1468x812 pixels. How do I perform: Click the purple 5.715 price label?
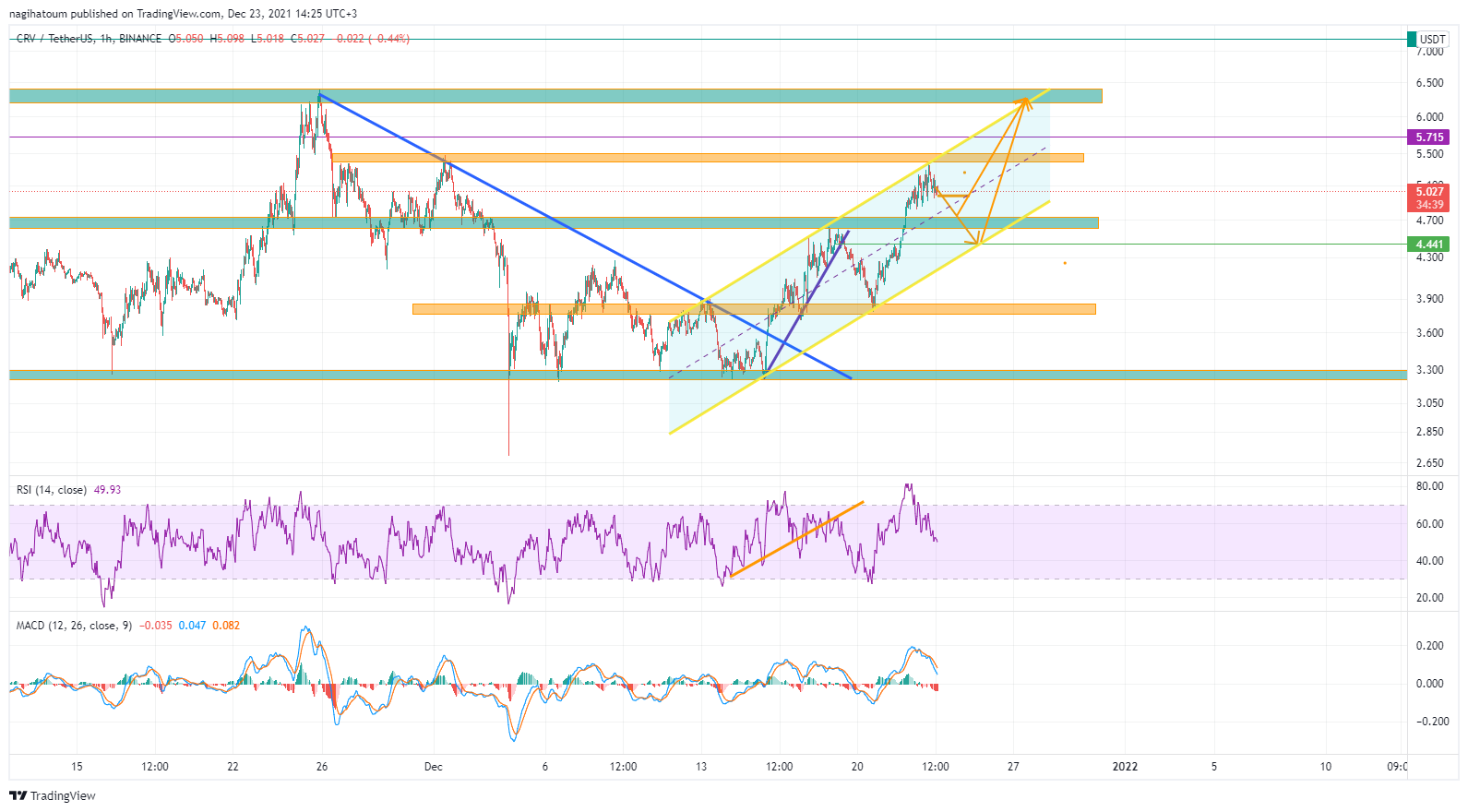1428,137
